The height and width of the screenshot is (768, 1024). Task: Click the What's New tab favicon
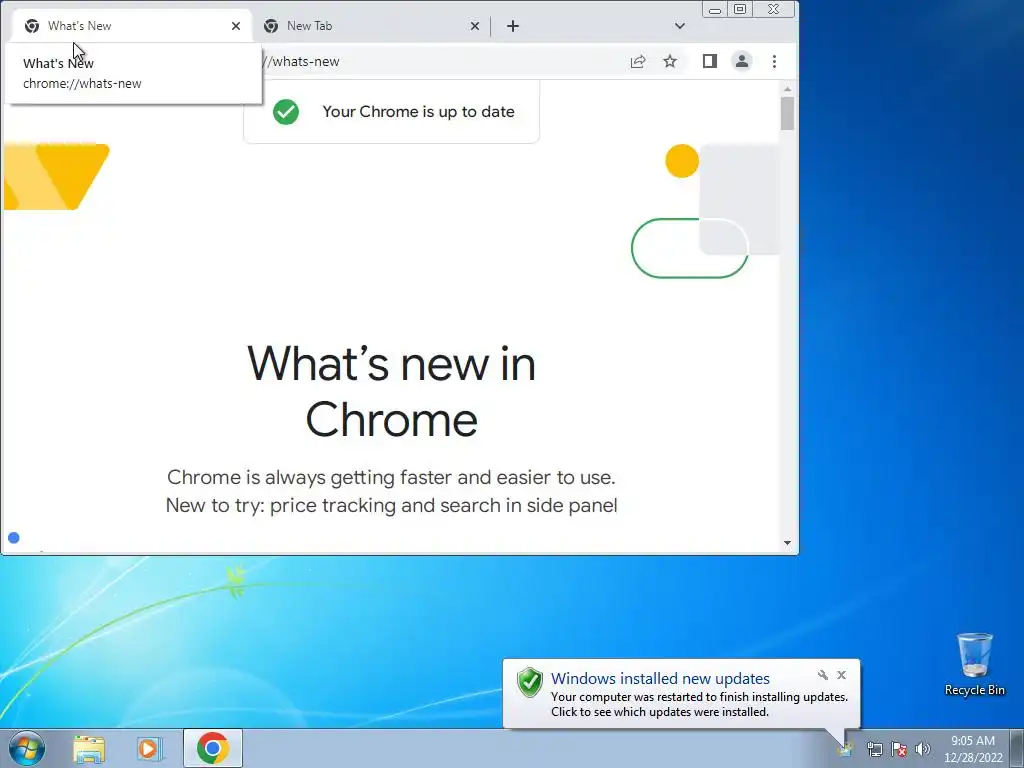click(31, 26)
